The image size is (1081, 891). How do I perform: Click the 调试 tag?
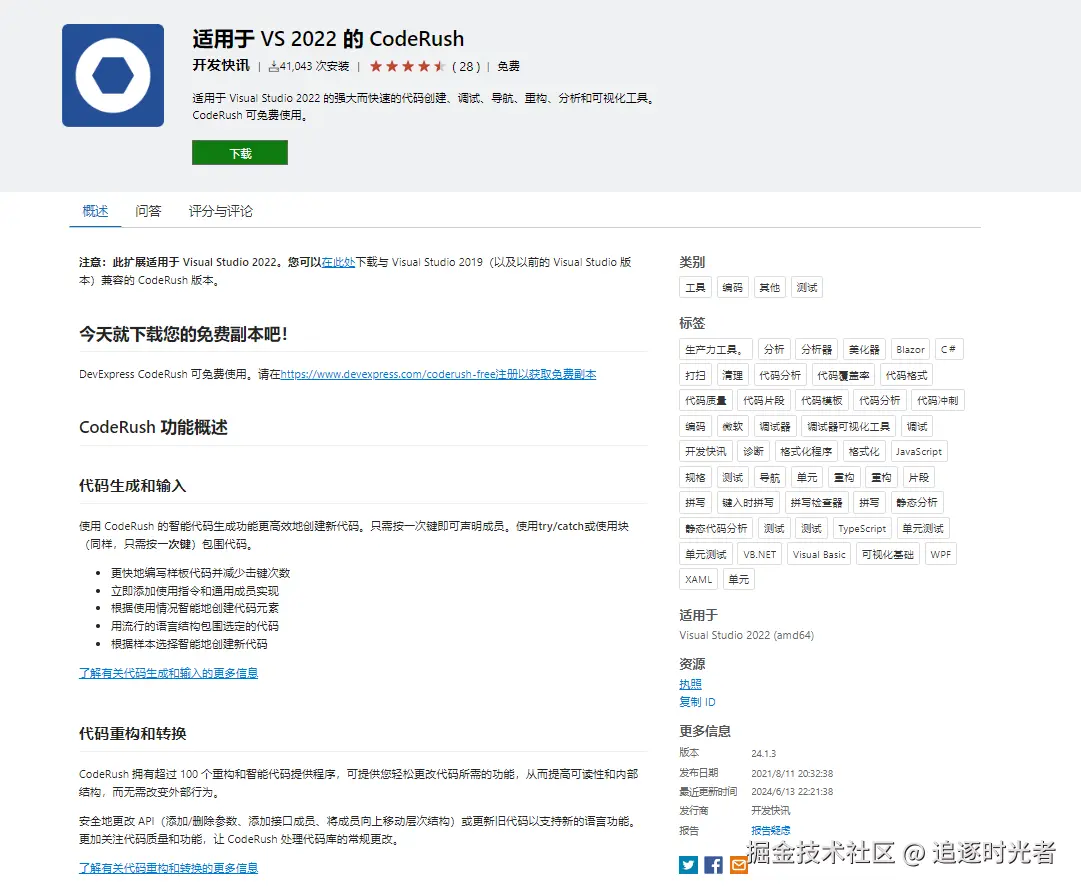coord(917,426)
